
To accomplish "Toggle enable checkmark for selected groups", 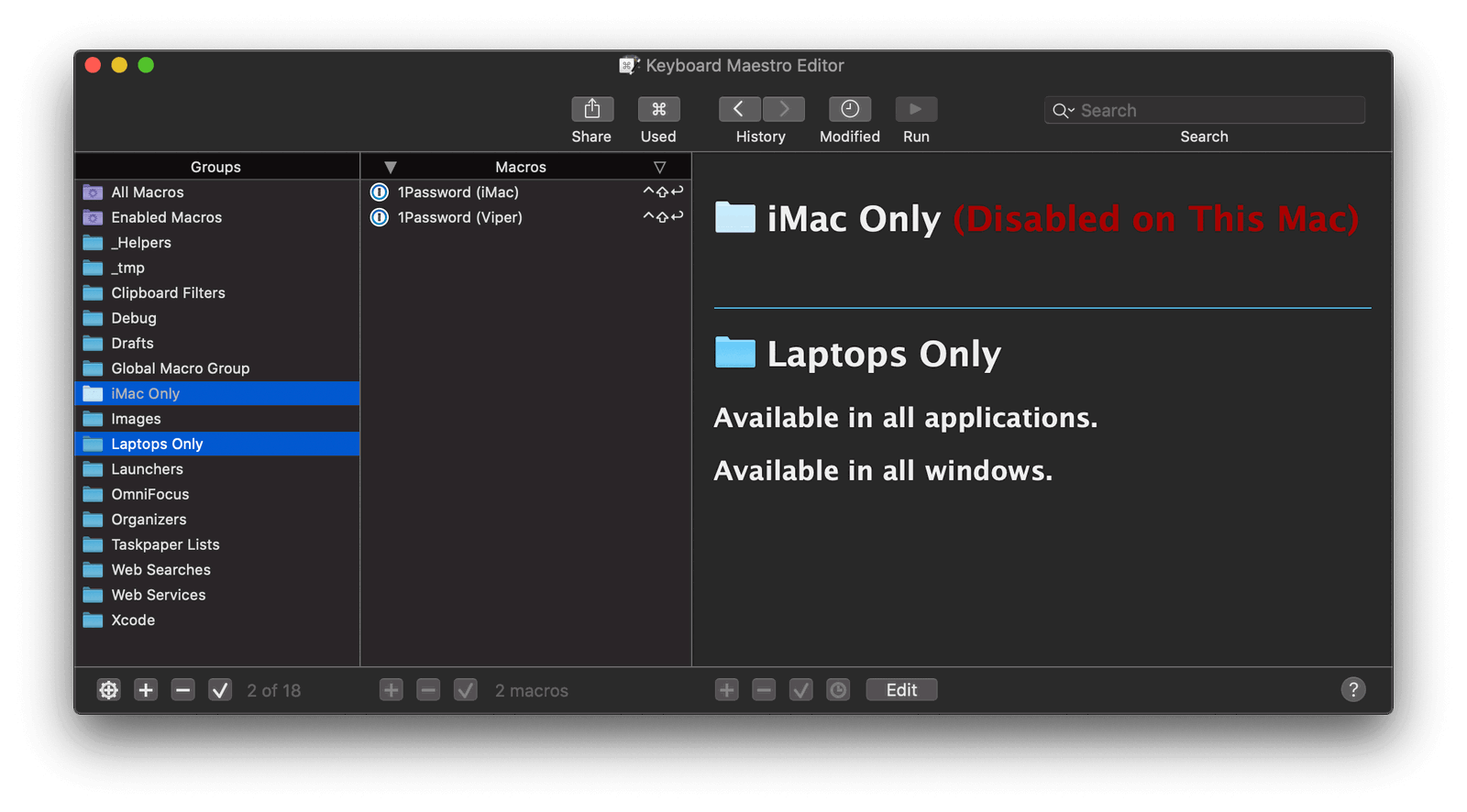I will click(x=220, y=690).
